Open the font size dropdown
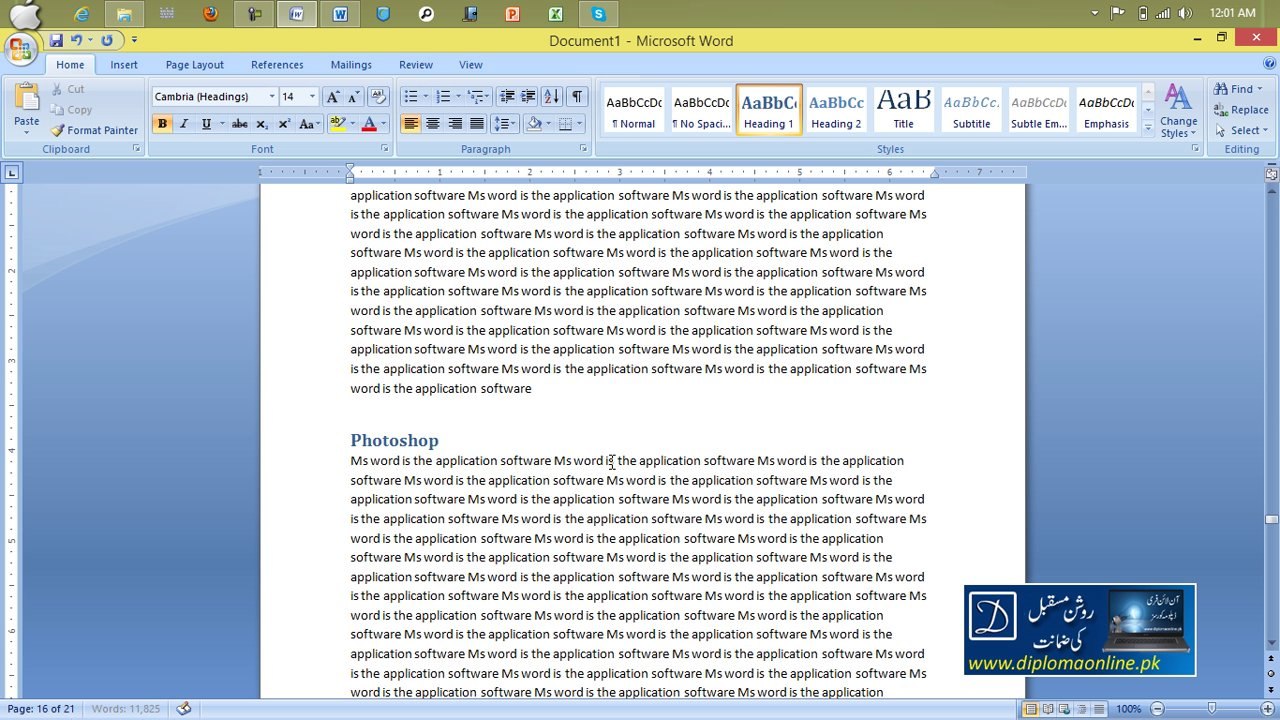This screenshot has height=720, width=1280. tap(312, 97)
